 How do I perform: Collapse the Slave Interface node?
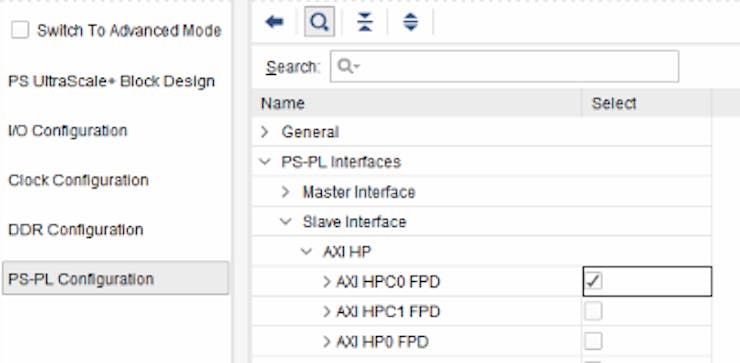pos(286,222)
